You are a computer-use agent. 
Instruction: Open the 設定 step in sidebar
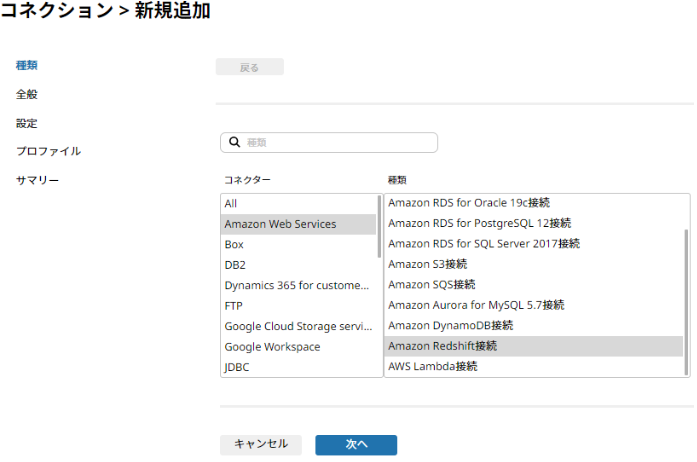[27, 123]
